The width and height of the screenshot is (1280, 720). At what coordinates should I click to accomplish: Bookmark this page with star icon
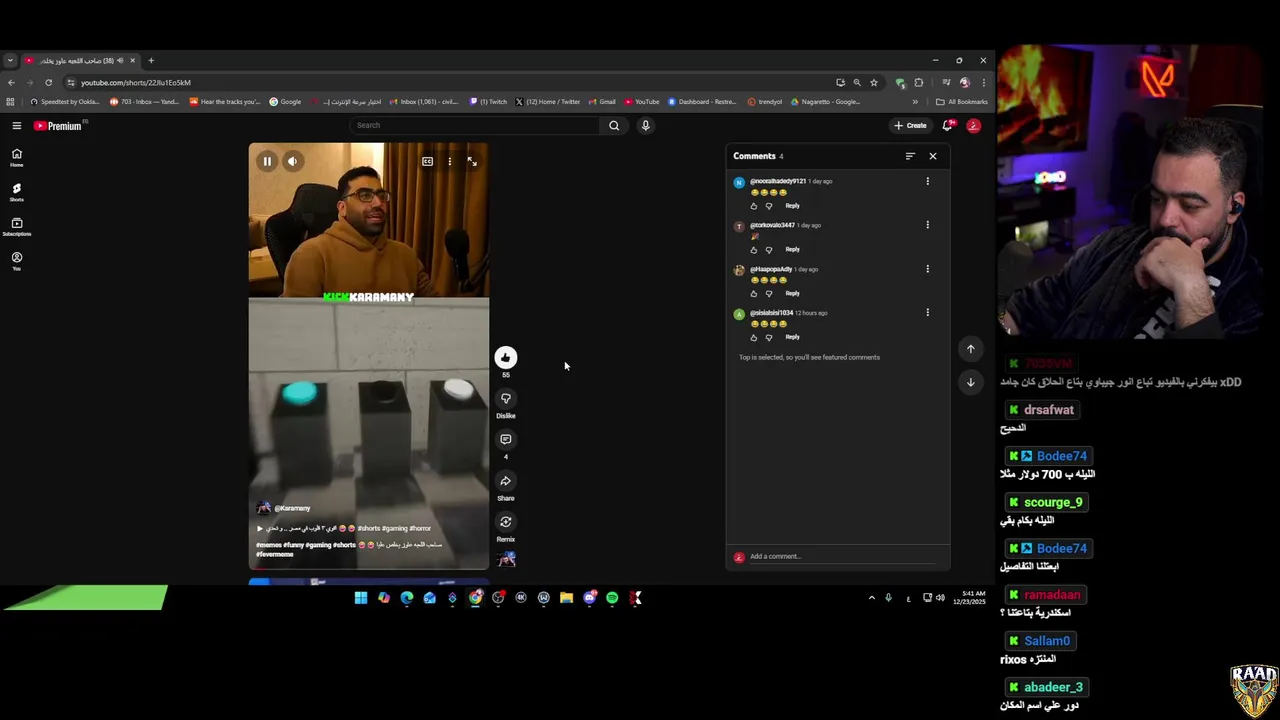(873, 82)
